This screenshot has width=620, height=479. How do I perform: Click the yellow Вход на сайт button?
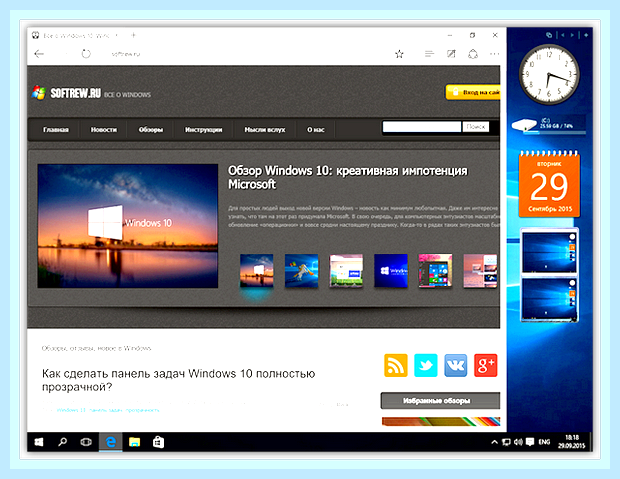[x=473, y=92]
